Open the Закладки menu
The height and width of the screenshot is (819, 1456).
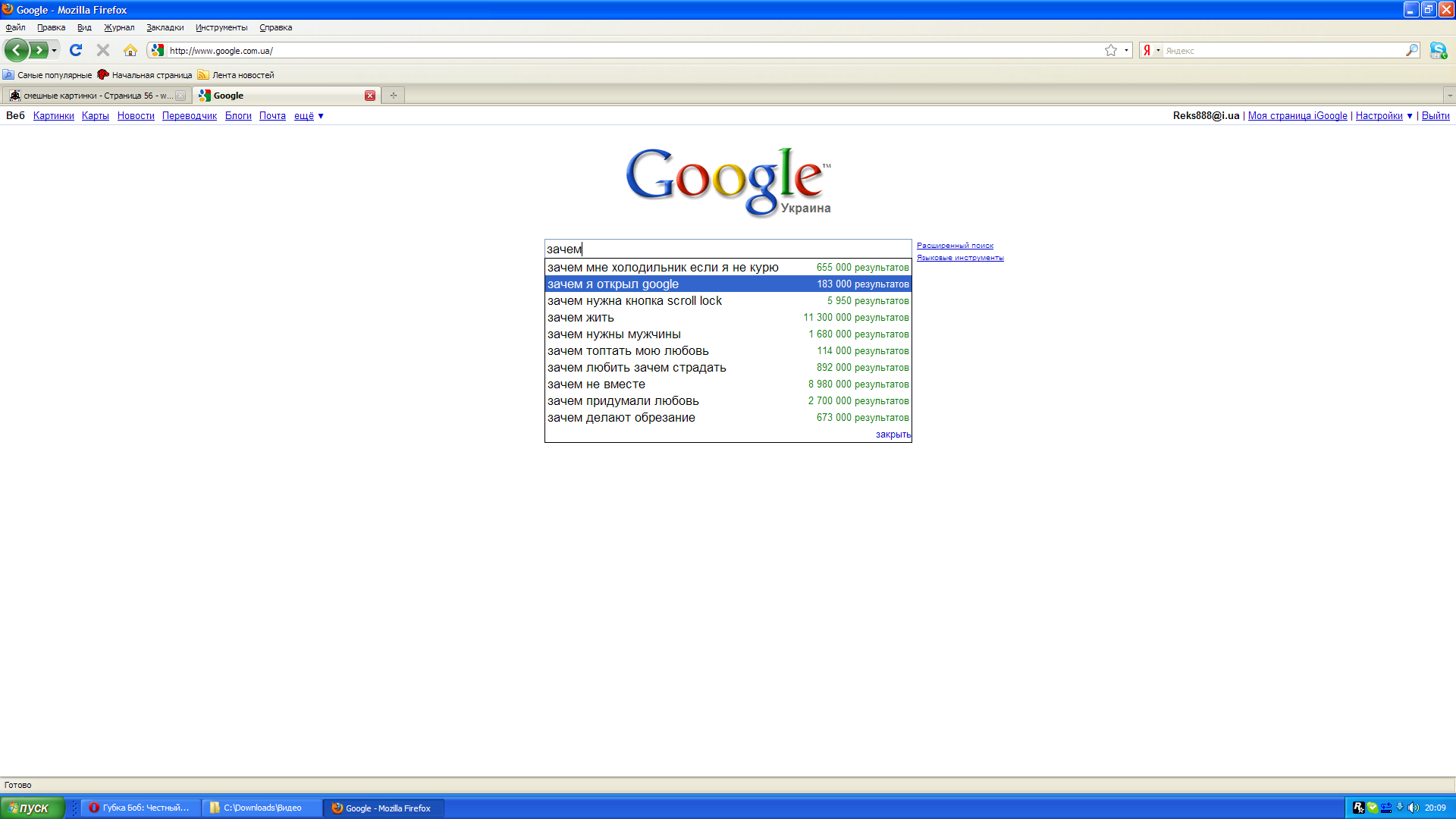(165, 27)
